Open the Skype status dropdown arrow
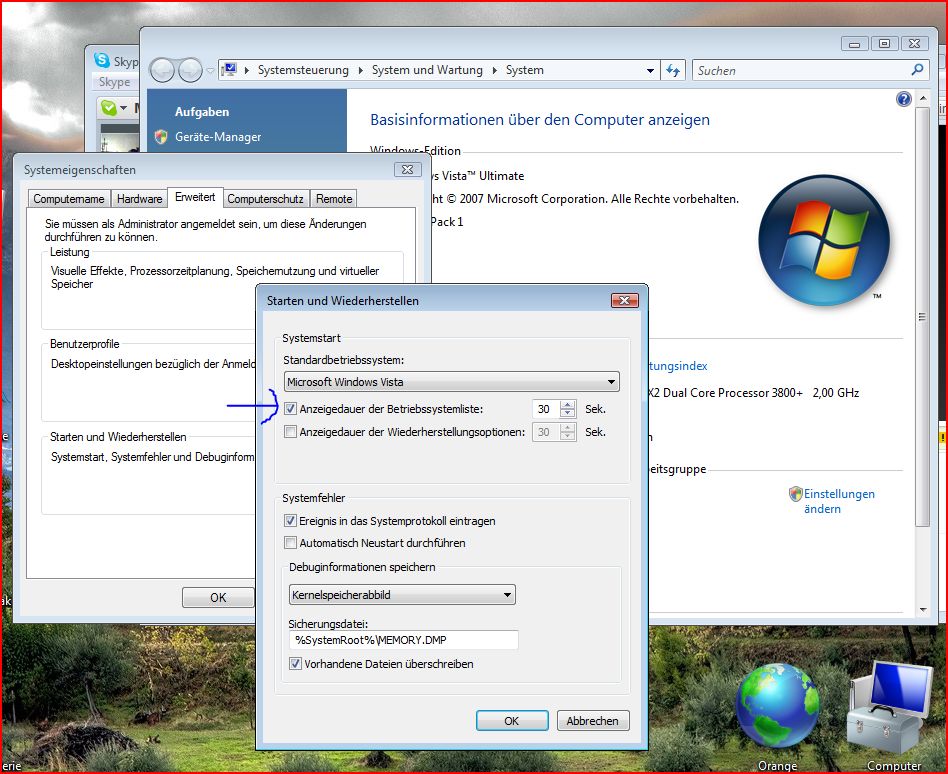This screenshot has width=948, height=774. [123, 108]
